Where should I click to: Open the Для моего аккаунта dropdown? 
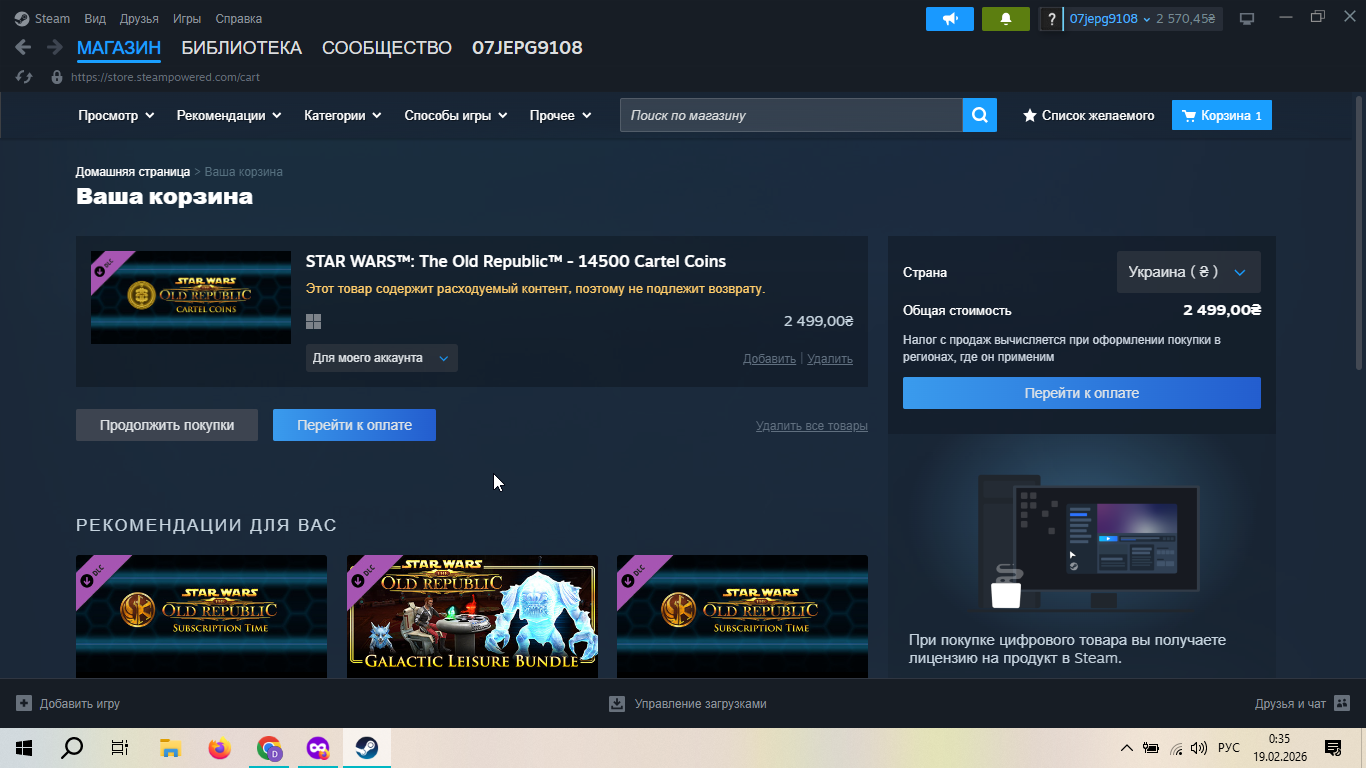point(381,358)
